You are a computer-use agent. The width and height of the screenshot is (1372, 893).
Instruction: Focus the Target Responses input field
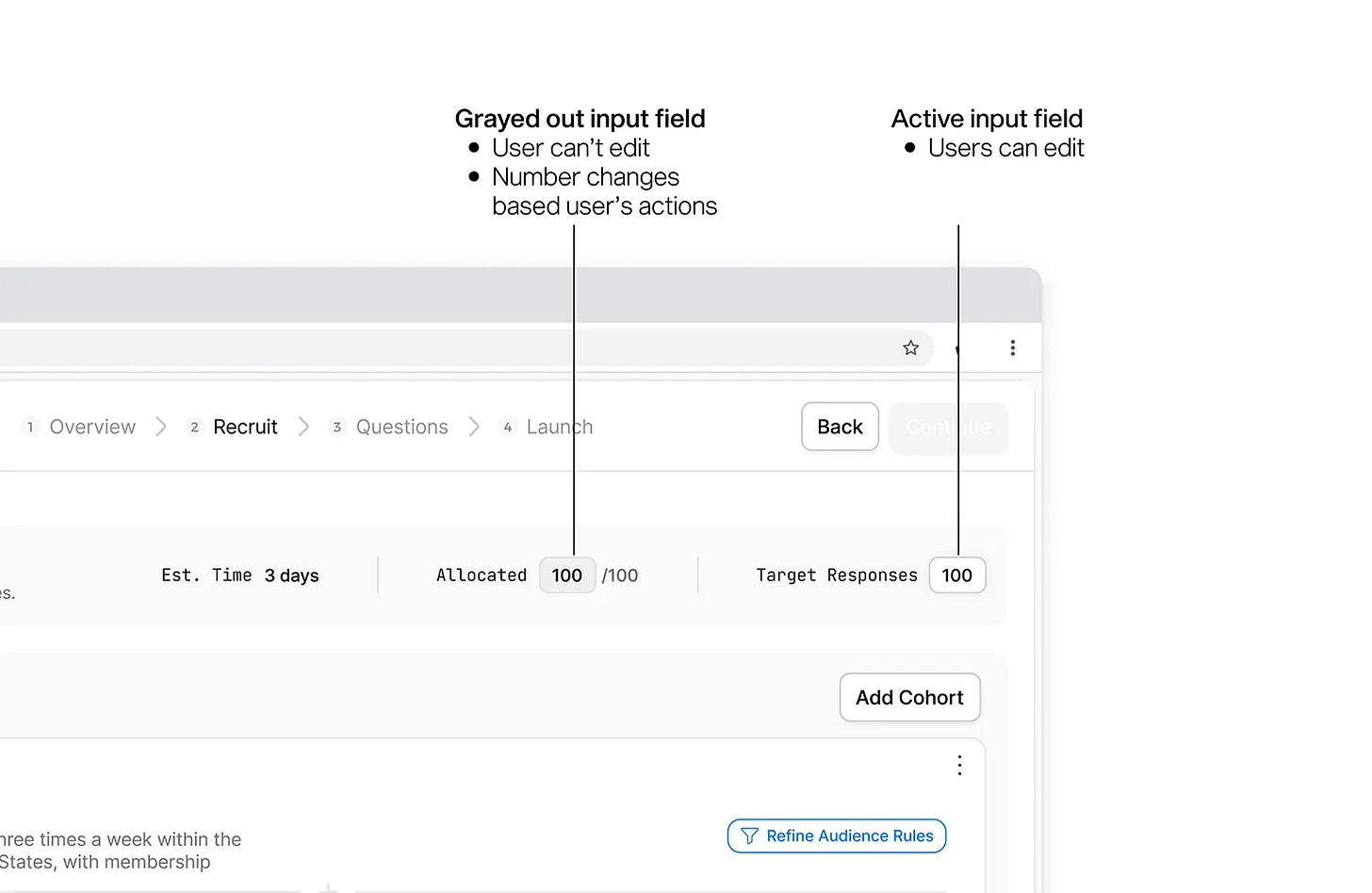[956, 576]
